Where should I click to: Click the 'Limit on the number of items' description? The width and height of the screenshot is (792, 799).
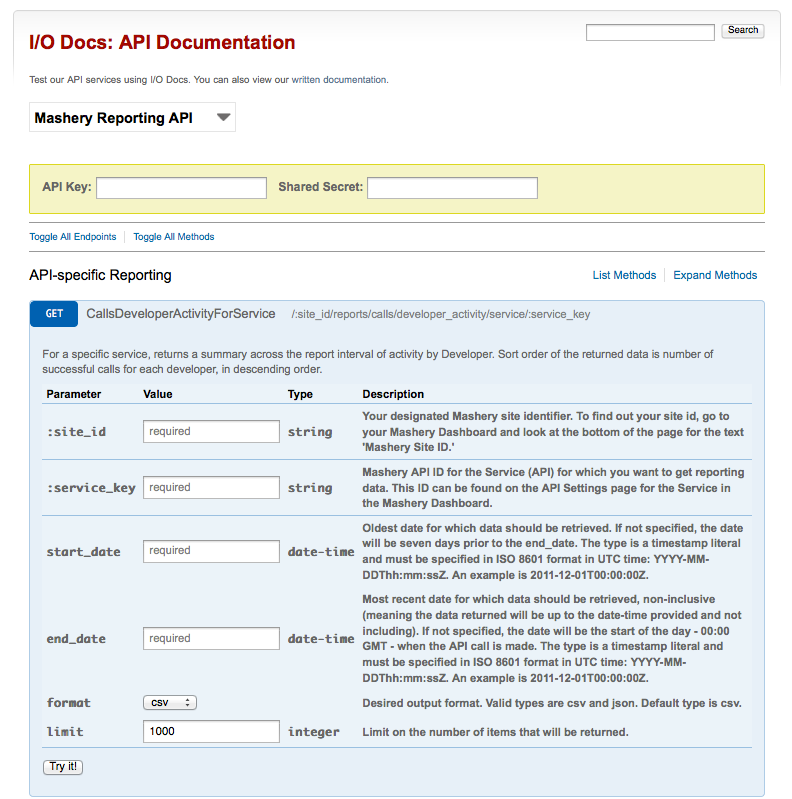pos(495,732)
